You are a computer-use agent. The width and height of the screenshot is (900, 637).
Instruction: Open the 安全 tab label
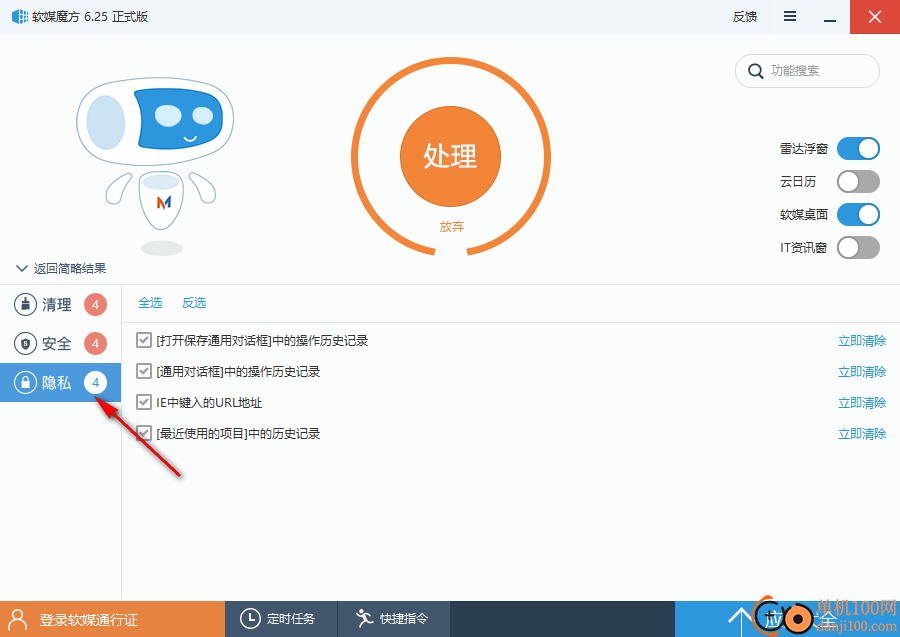(x=57, y=344)
